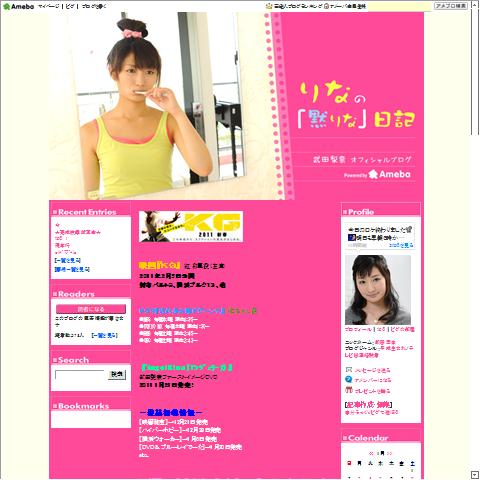Viewport: 480px width, 480px height.
Task: Click the なうを見る link in the Profile box
Action: pyautogui.click(x=401, y=245)
